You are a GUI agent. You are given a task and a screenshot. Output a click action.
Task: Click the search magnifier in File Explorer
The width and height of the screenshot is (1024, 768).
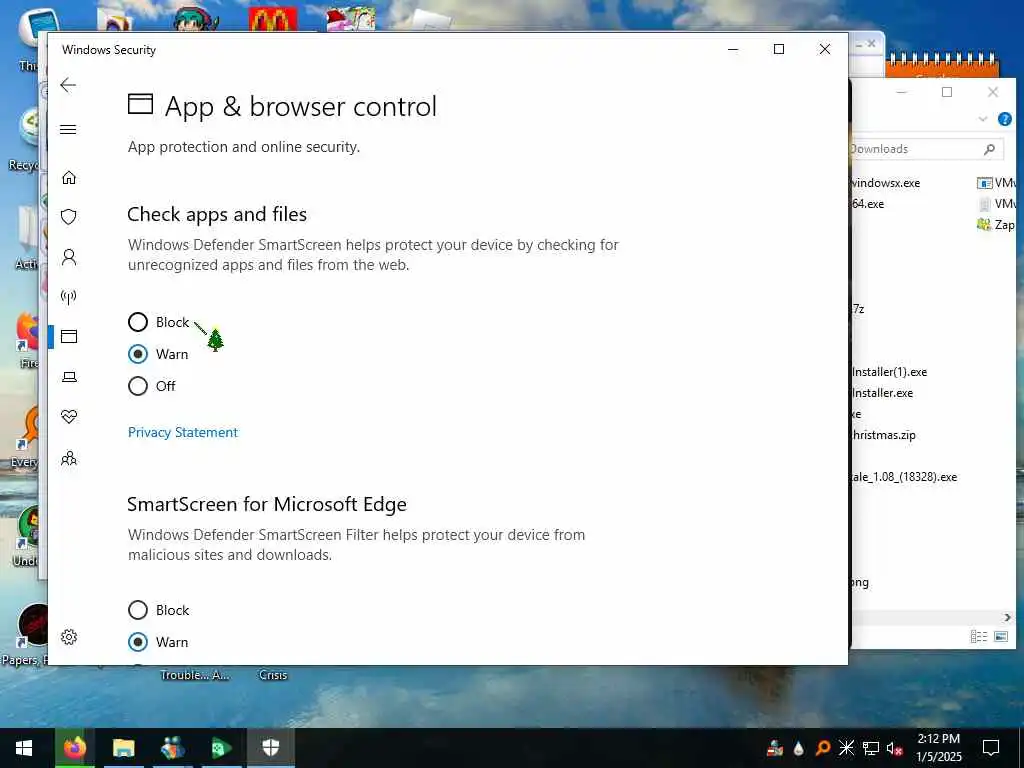[989, 150]
